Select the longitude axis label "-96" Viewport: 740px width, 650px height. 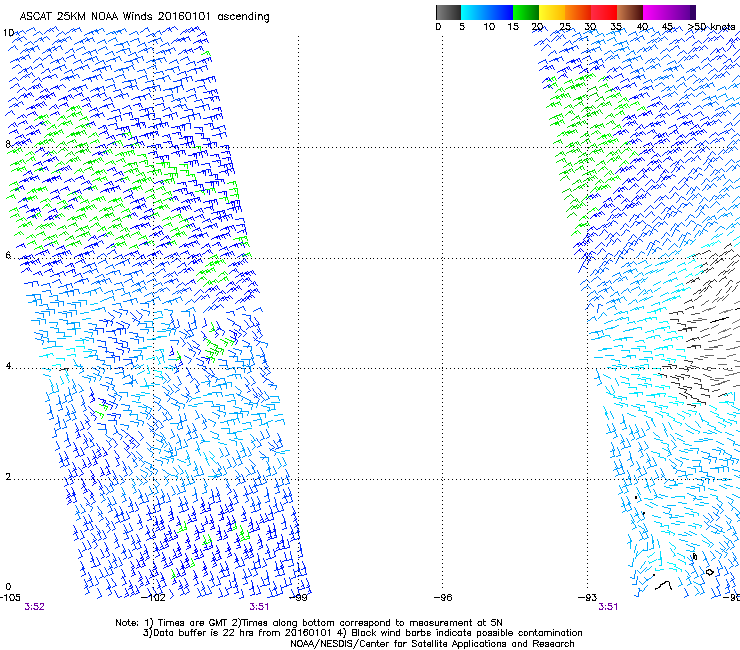coord(443,598)
